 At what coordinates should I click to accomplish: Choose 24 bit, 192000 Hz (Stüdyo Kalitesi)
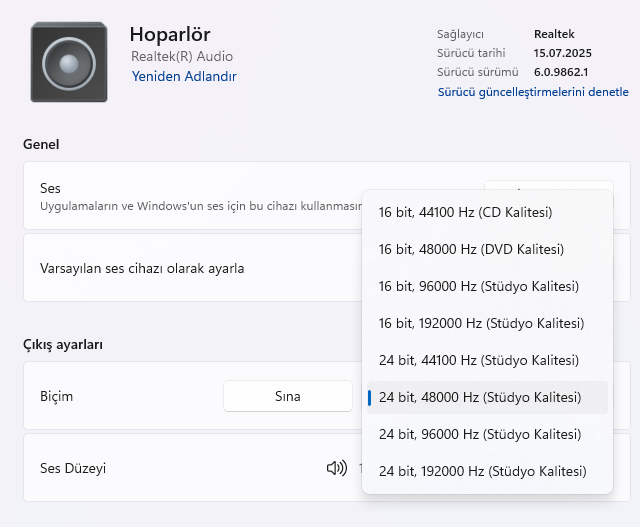482,471
